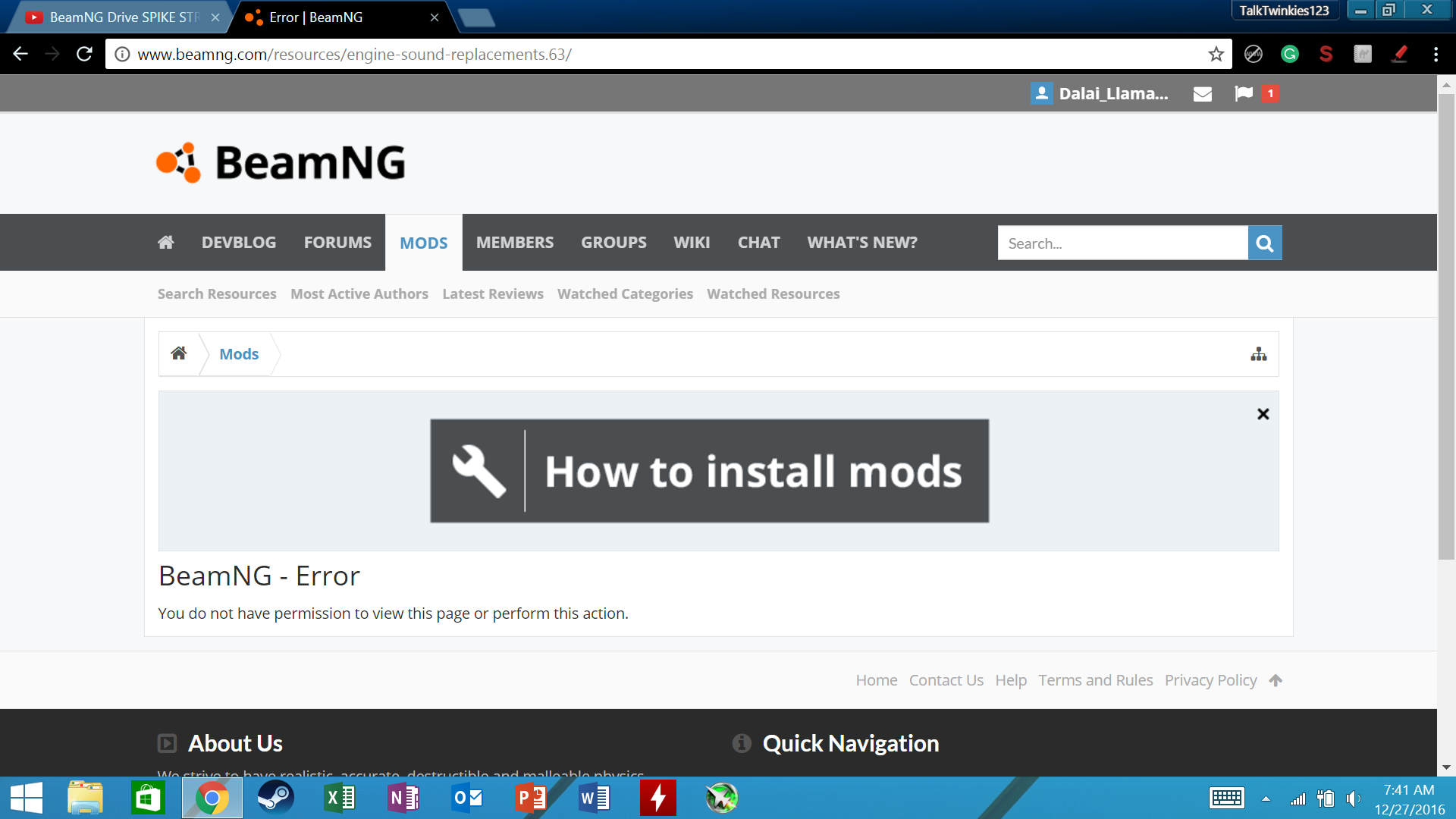1456x819 pixels.
Task: Open the GROUPS nav item
Action: (613, 242)
